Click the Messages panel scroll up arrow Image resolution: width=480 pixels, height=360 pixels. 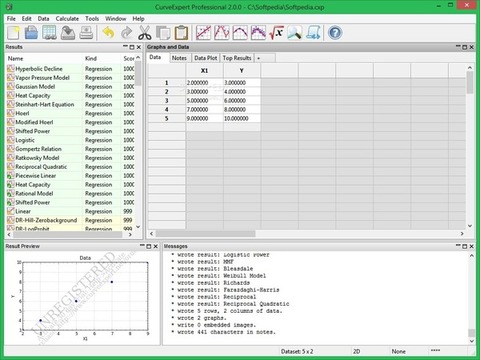[x=471, y=256]
